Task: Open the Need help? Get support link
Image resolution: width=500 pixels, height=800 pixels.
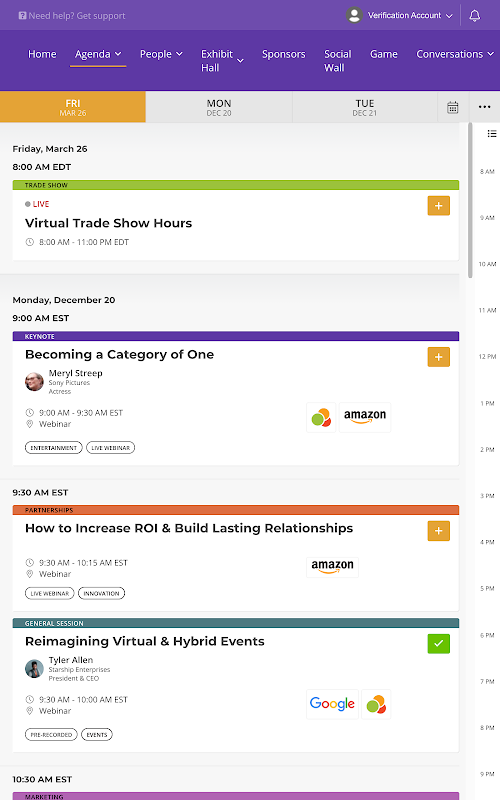Action: 72,16
